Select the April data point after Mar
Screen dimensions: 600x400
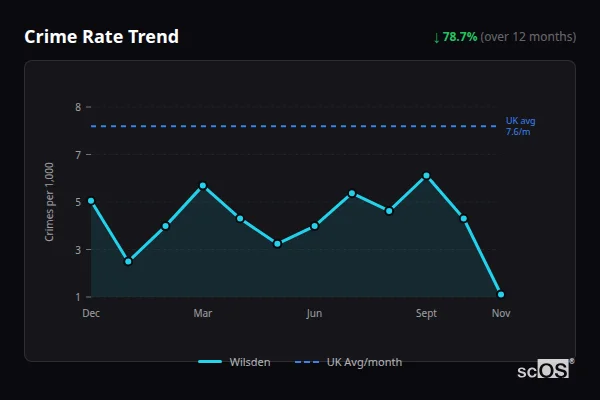click(x=240, y=219)
